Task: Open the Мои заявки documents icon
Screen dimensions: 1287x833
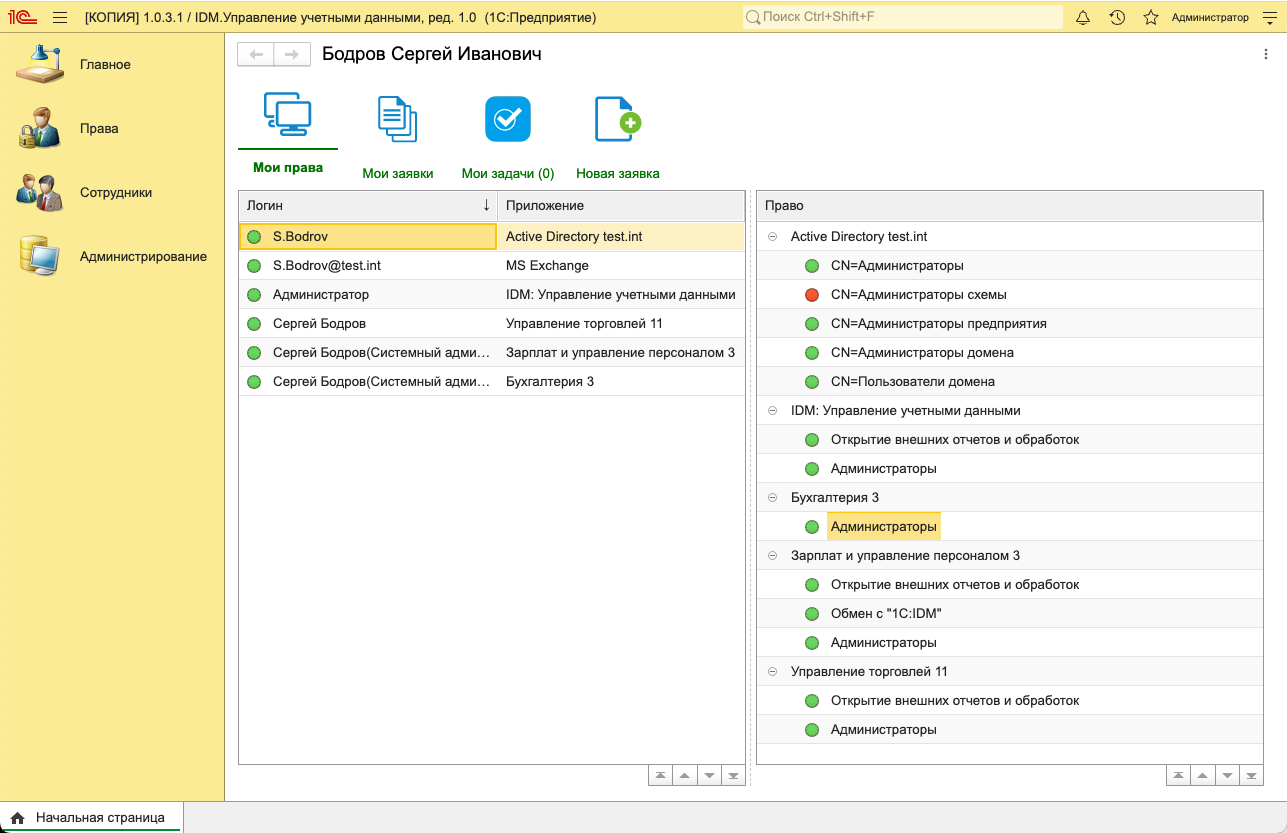Action: pyautogui.click(x=397, y=119)
